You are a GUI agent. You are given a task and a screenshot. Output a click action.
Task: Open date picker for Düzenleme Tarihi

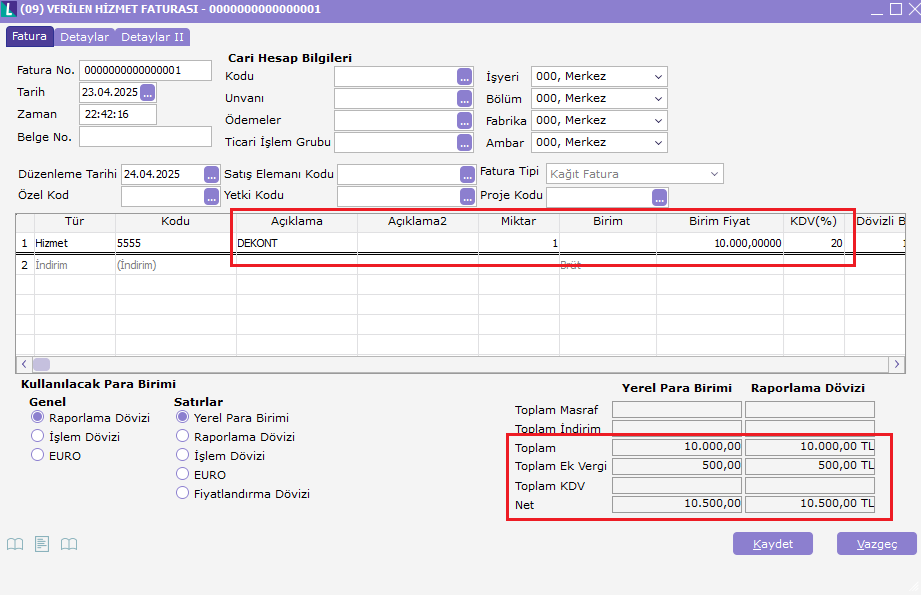click(x=211, y=174)
